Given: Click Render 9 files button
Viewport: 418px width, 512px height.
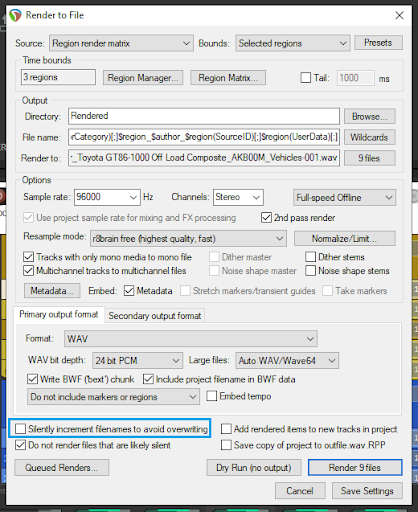Looking at the screenshot, I should point(355,468).
